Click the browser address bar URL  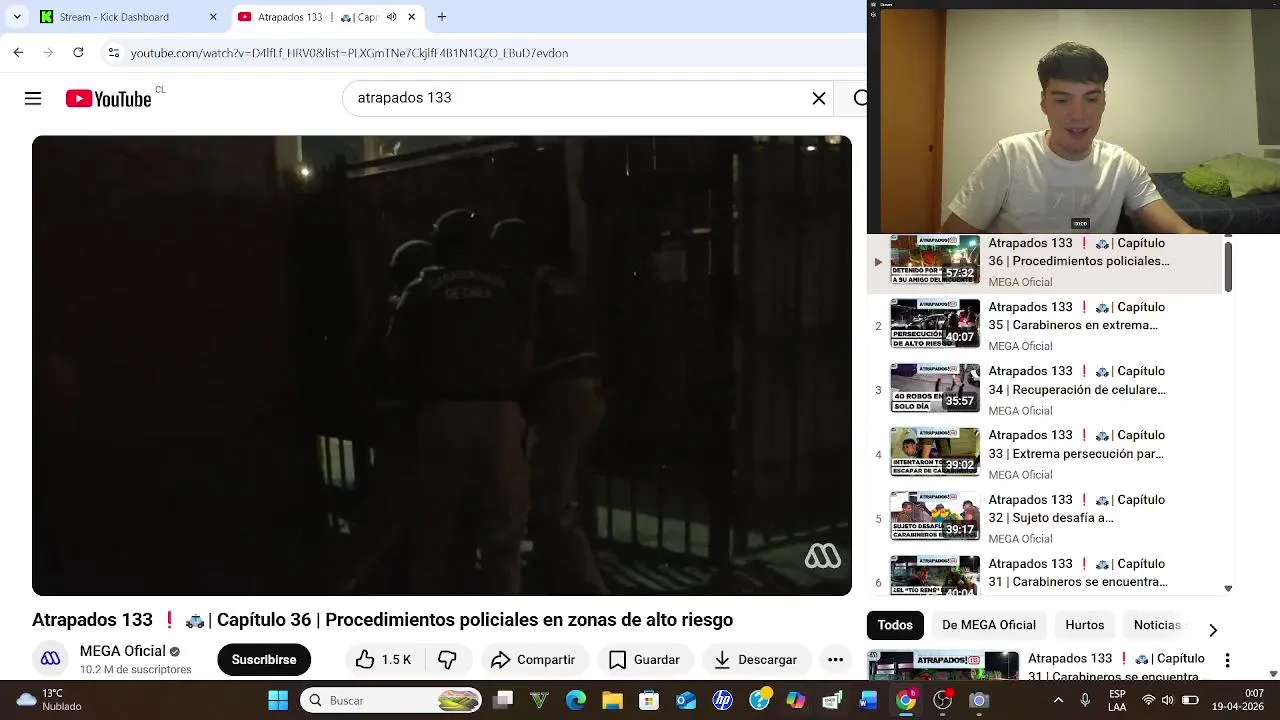tap(349, 53)
